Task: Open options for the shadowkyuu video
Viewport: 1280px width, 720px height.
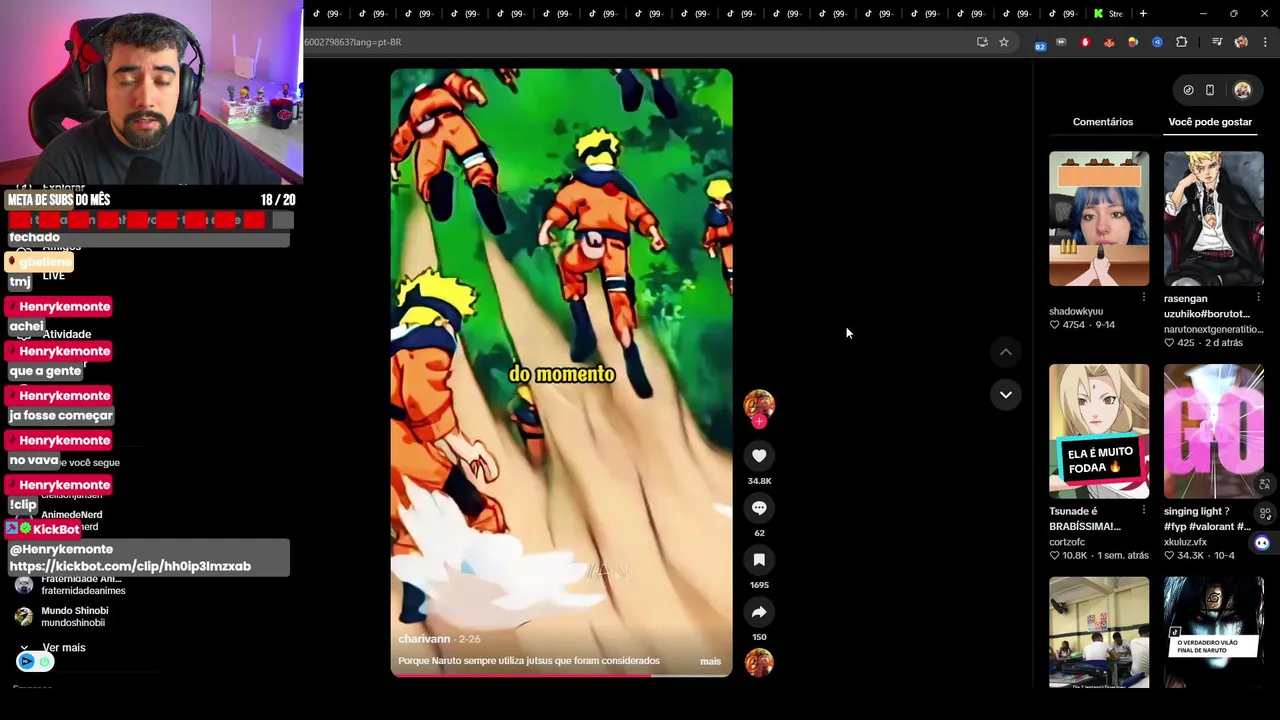Action: point(1144,298)
